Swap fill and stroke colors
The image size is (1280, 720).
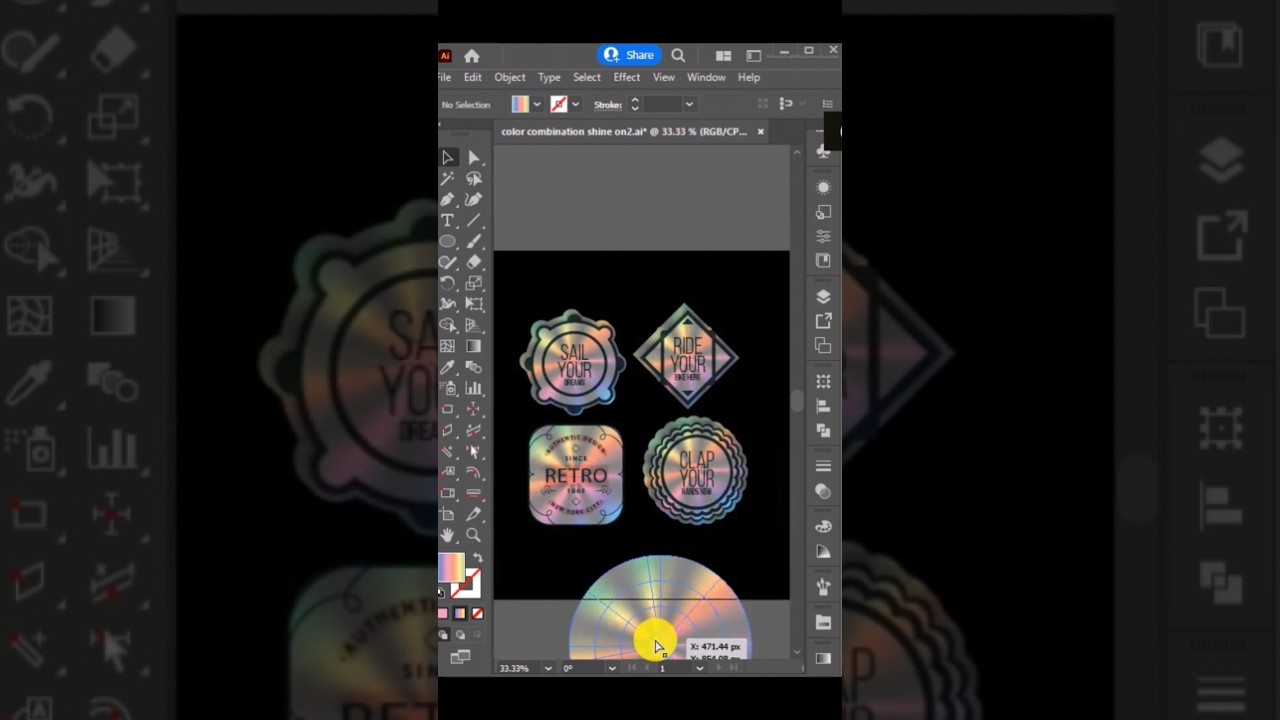(x=477, y=558)
